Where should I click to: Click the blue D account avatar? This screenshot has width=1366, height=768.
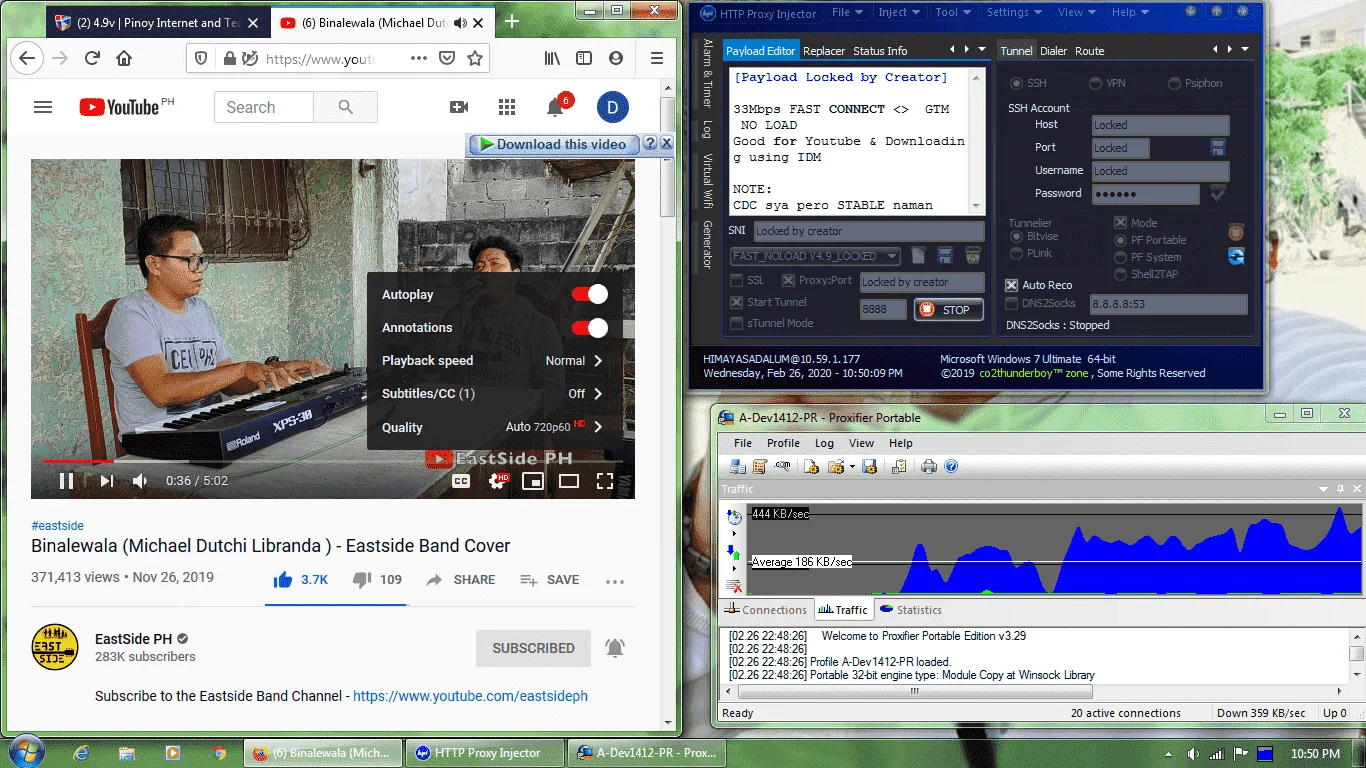tap(612, 107)
